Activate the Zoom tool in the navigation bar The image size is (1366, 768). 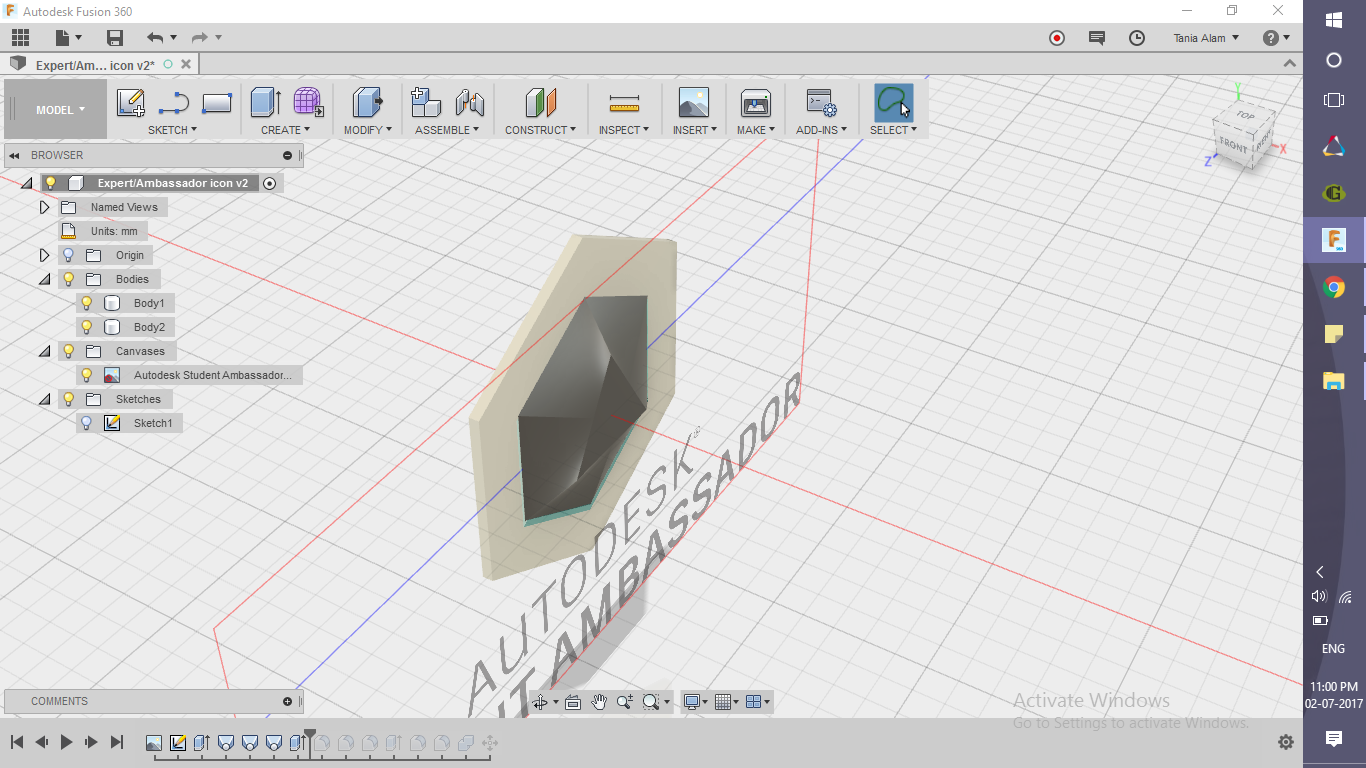tap(626, 701)
